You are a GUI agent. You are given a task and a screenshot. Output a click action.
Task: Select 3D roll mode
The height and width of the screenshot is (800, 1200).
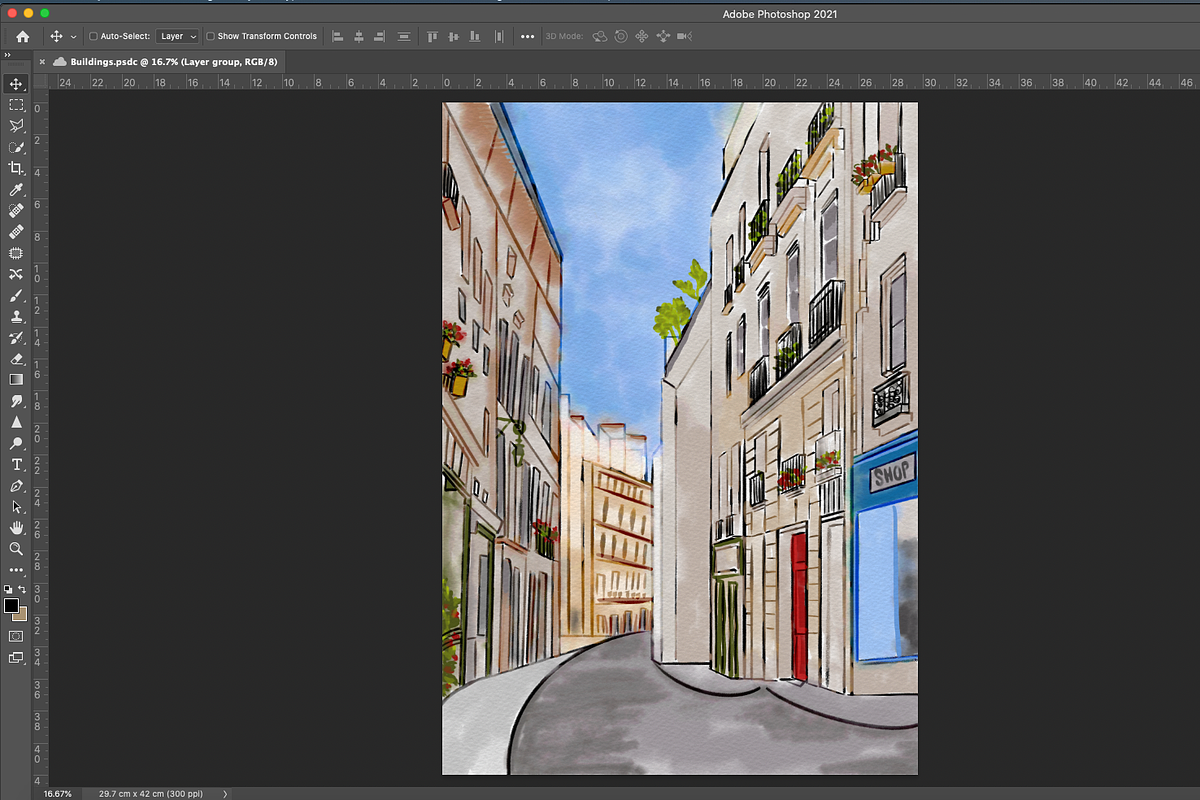621,36
